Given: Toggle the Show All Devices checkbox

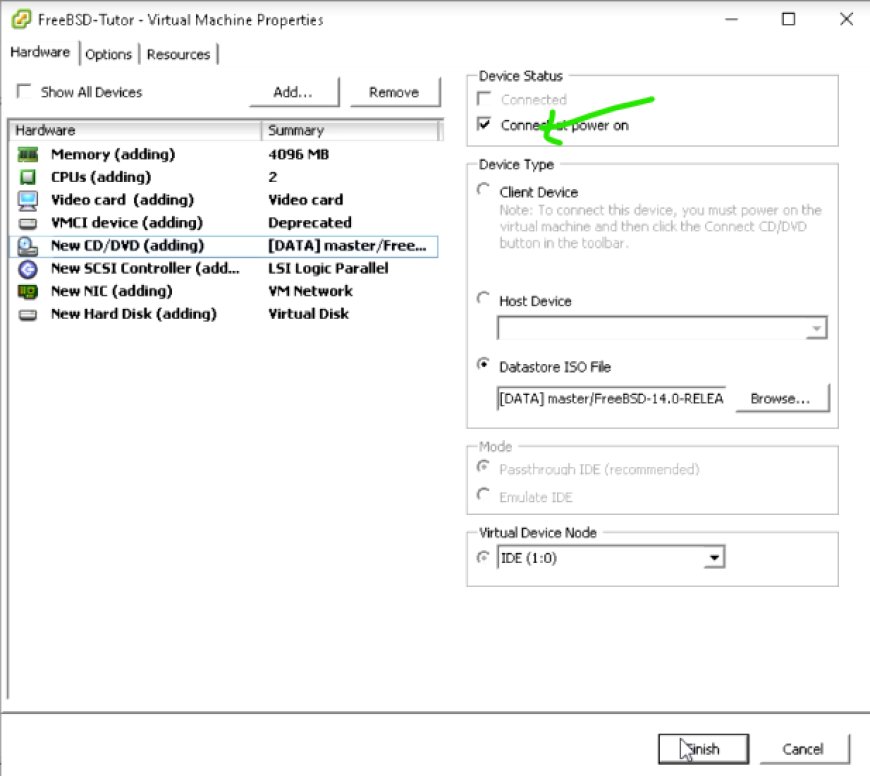Looking at the screenshot, I should point(24,91).
